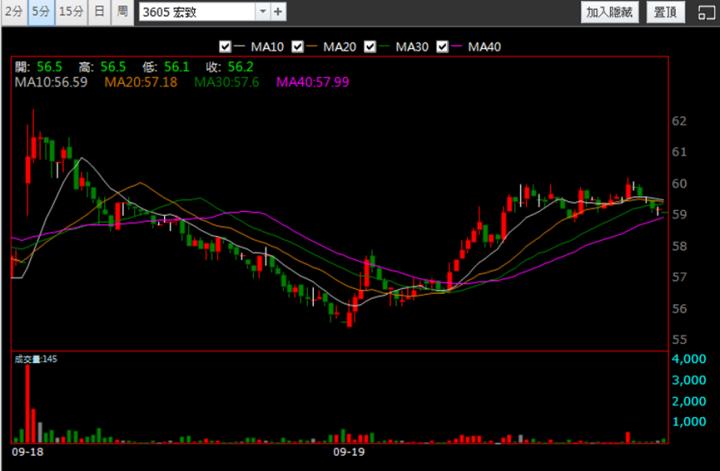Switch to the 15分 chart interval
Screen dimensions: 720x471
[x=71, y=12]
